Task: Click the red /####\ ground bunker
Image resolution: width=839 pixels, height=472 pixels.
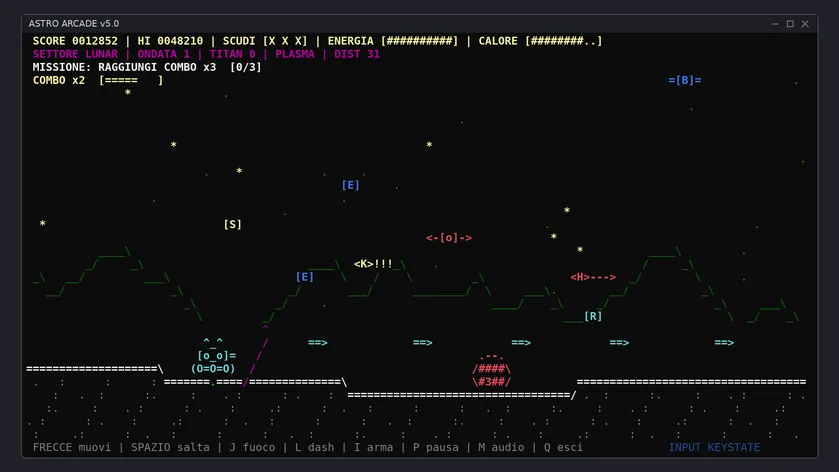Action: pyautogui.click(x=491, y=369)
